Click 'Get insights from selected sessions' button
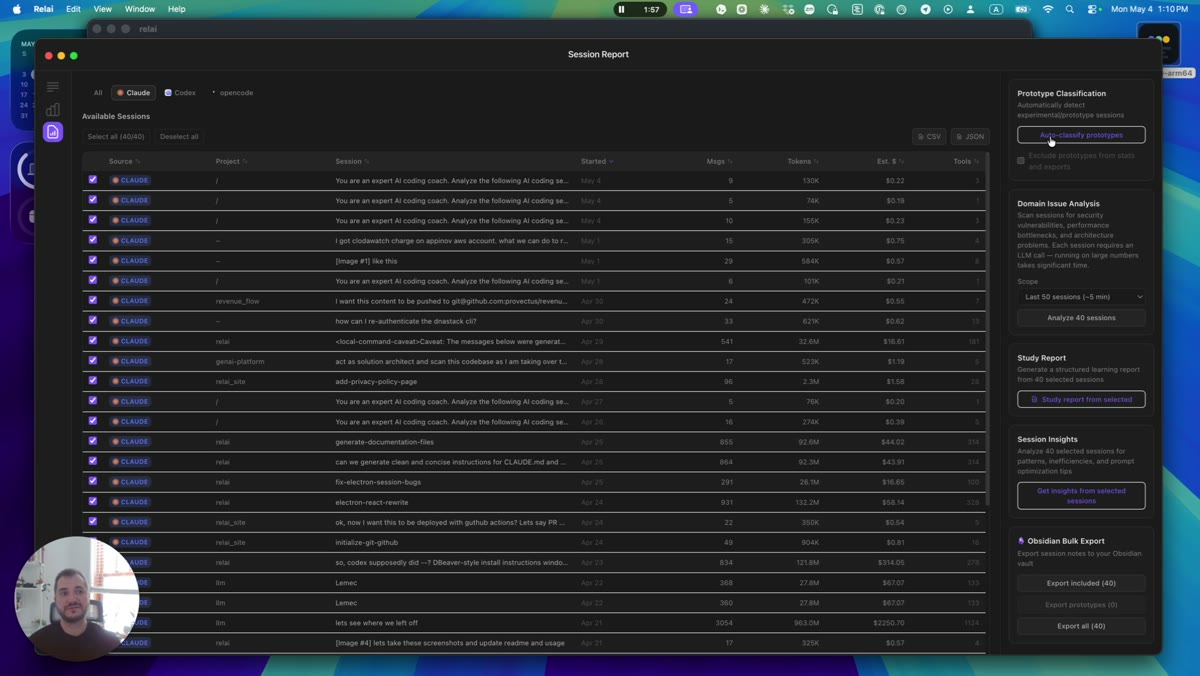1200x676 pixels. 1081,496
